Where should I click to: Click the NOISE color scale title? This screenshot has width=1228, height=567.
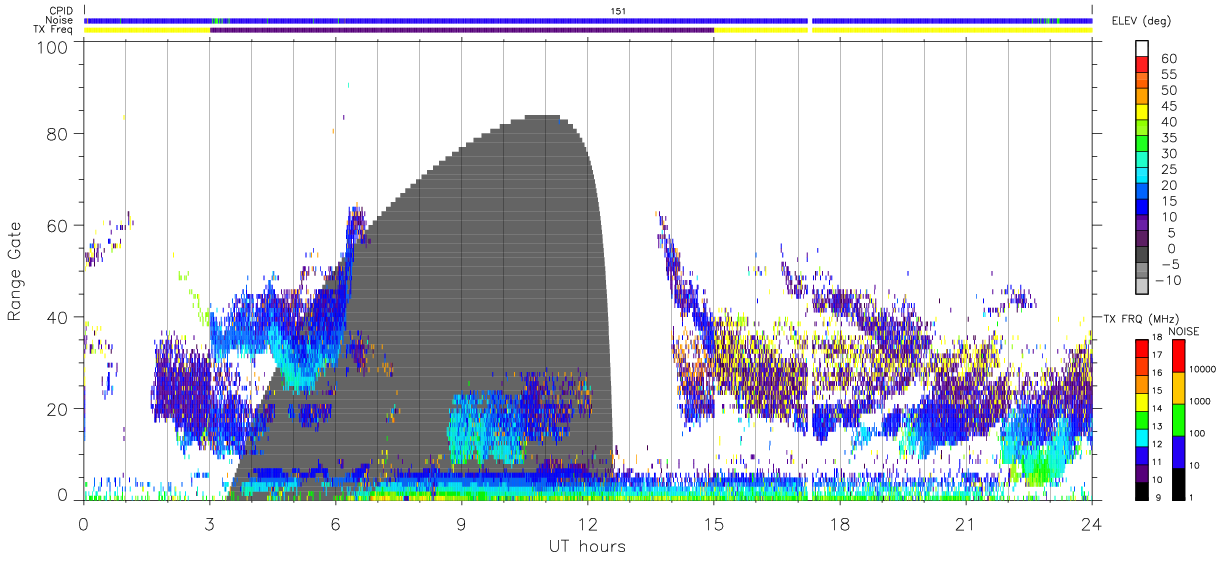[x=1184, y=331]
